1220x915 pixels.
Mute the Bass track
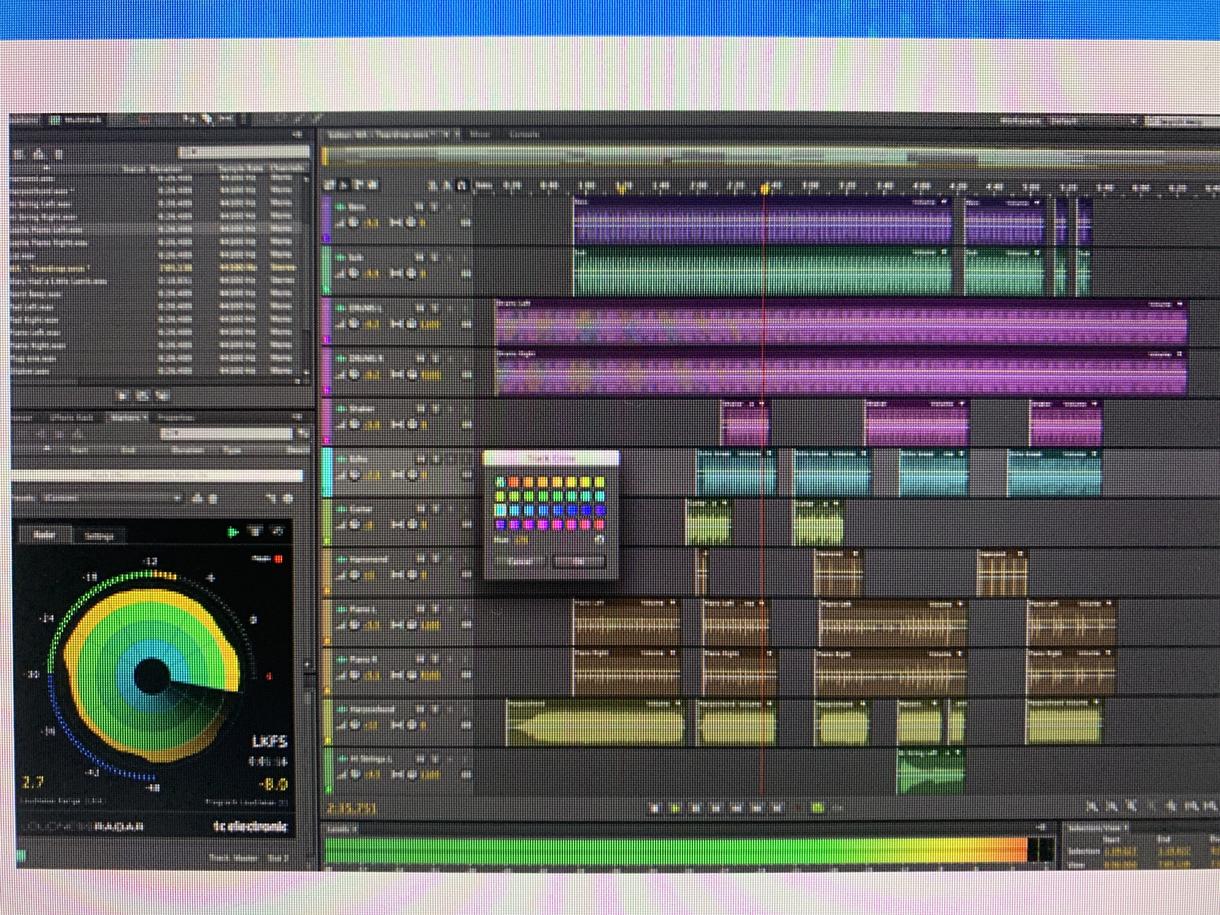pyautogui.click(x=420, y=205)
